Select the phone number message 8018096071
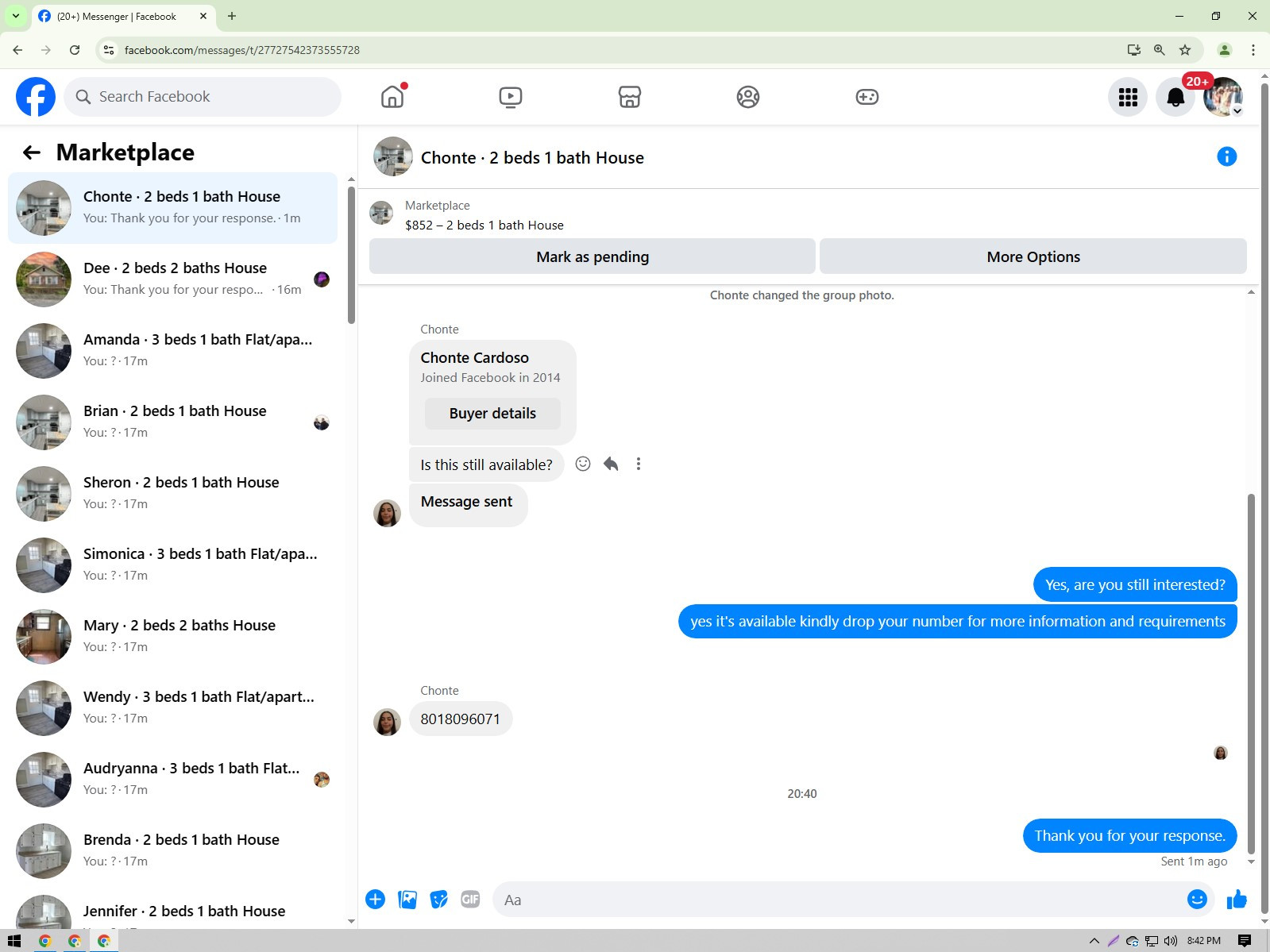1270x952 pixels. tap(461, 719)
